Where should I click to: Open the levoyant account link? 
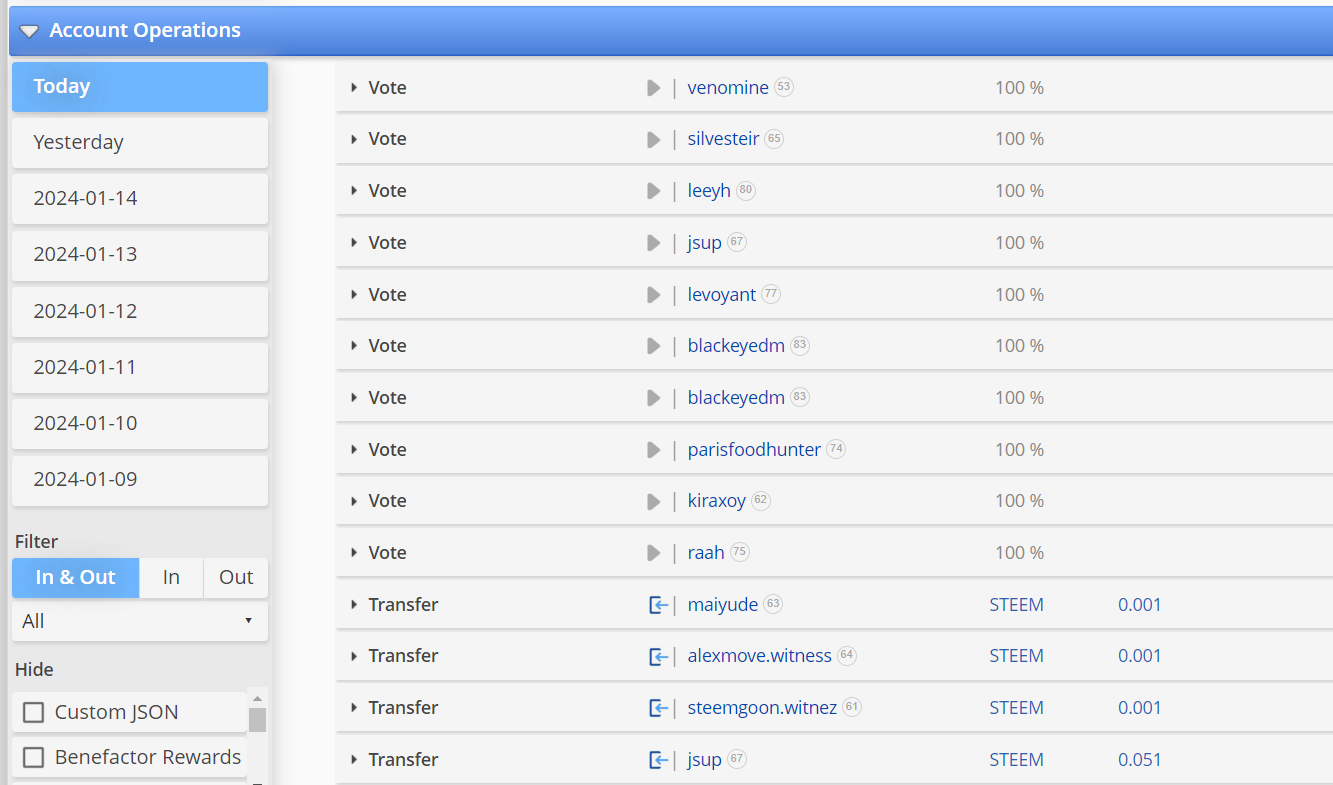click(x=722, y=295)
